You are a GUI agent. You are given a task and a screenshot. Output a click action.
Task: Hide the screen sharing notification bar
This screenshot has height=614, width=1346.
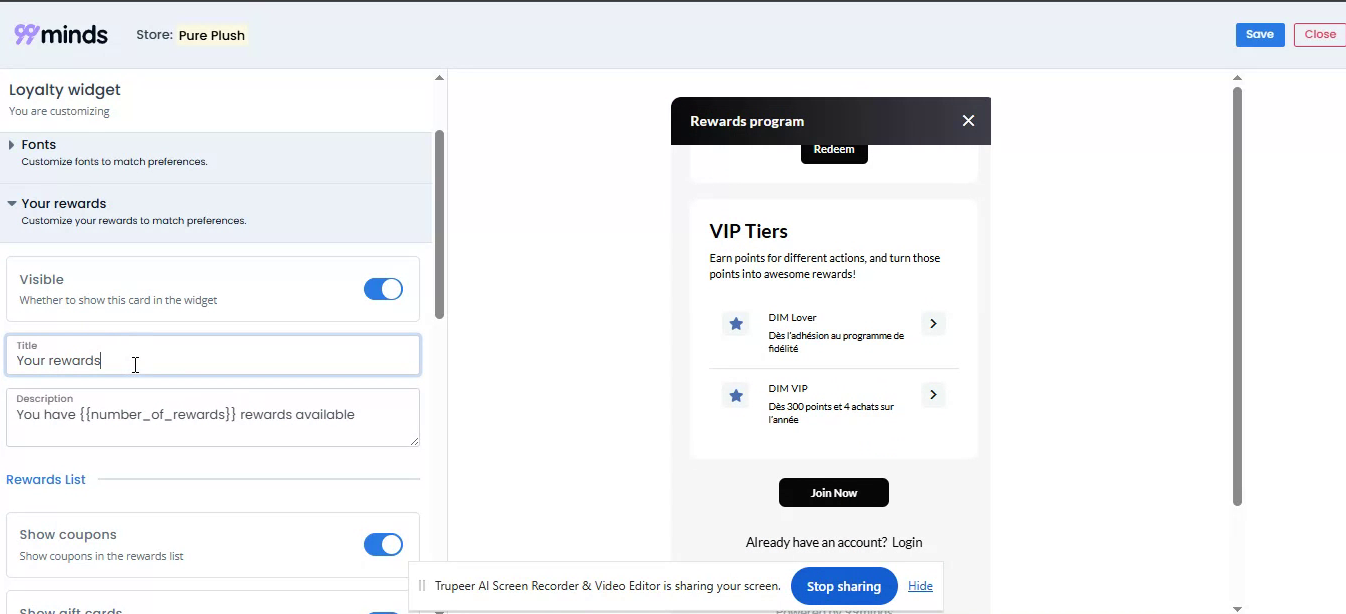(x=920, y=586)
